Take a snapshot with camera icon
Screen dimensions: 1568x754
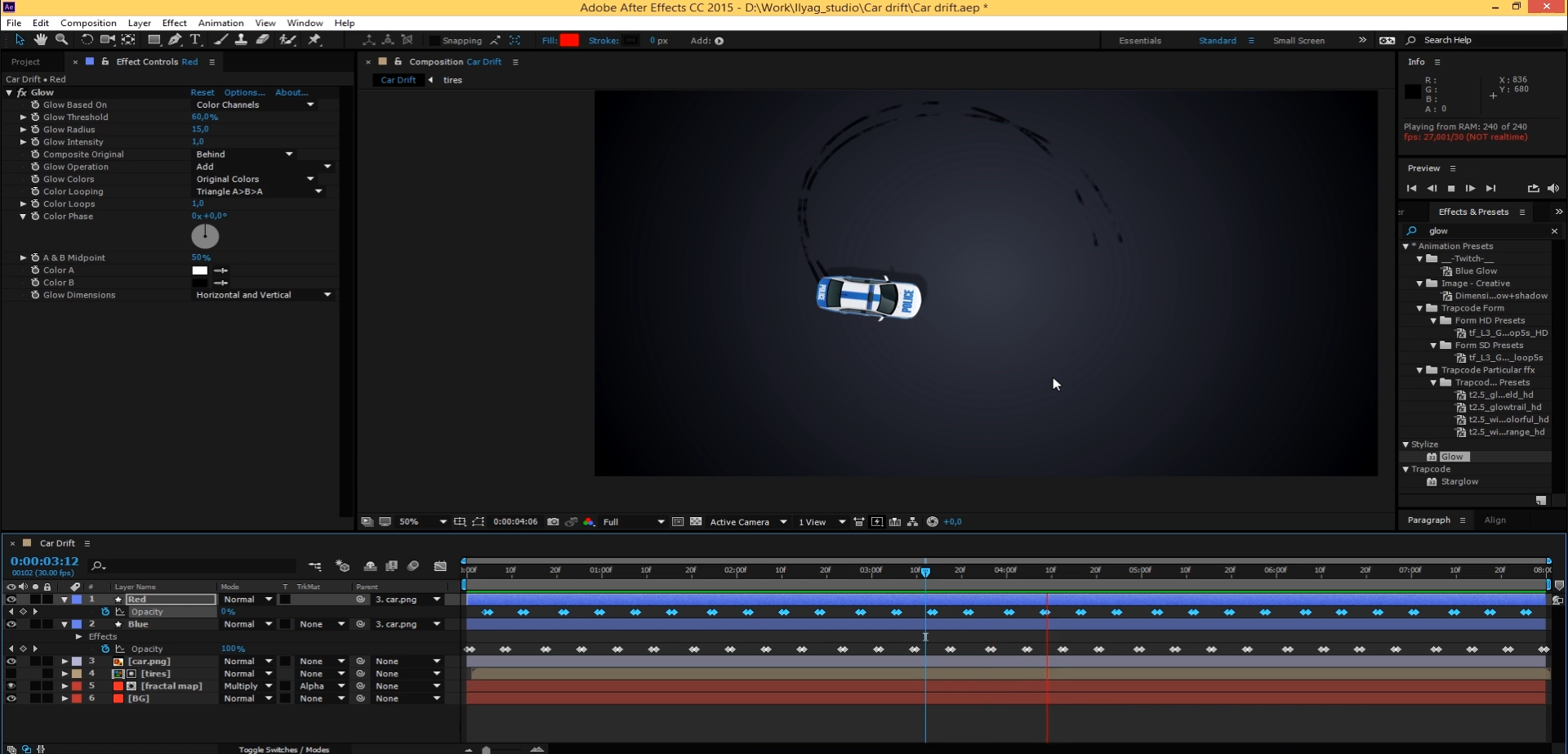[x=553, y=521]
